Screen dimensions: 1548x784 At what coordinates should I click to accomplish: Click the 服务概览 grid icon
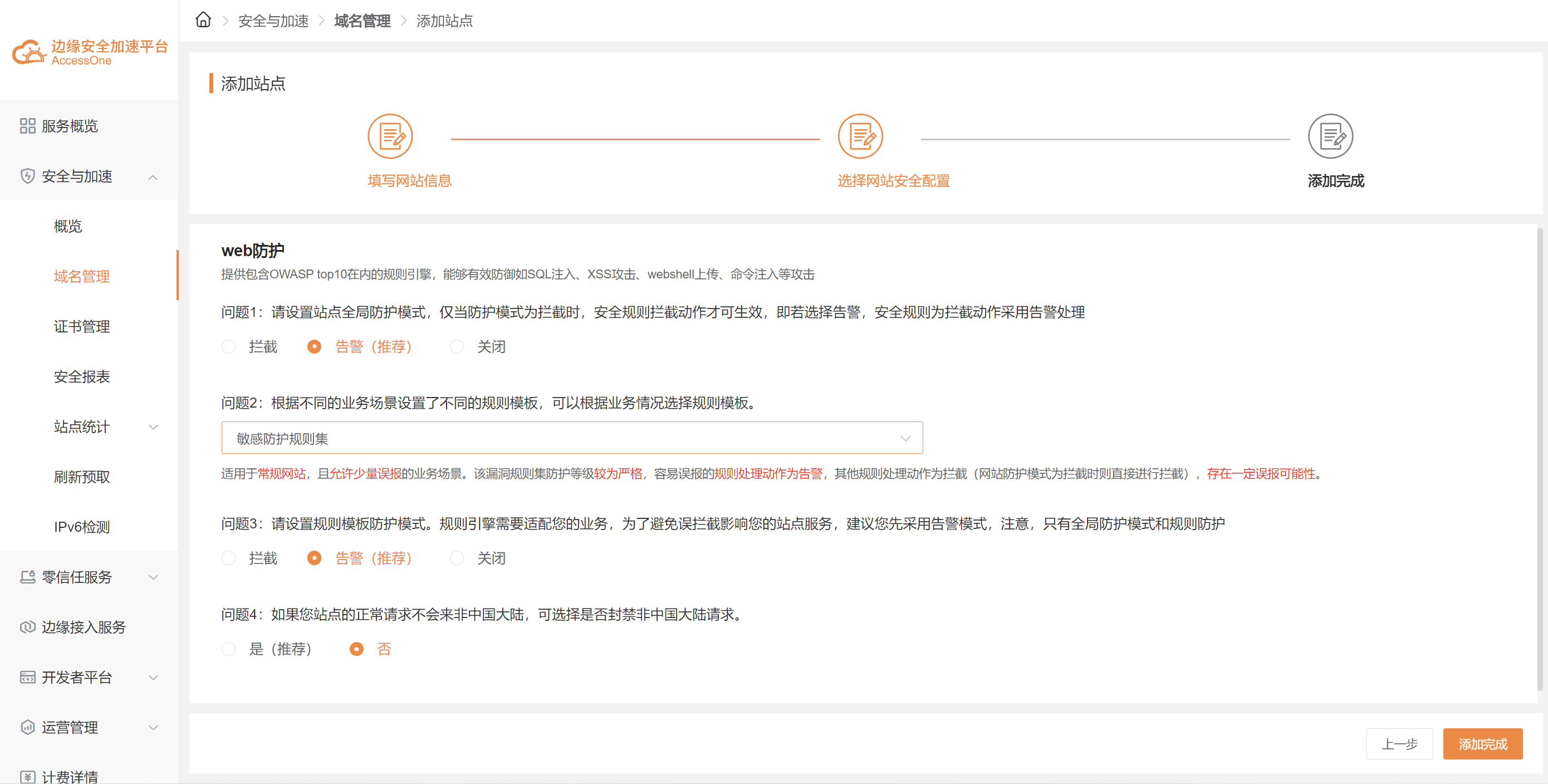[28, 125]
